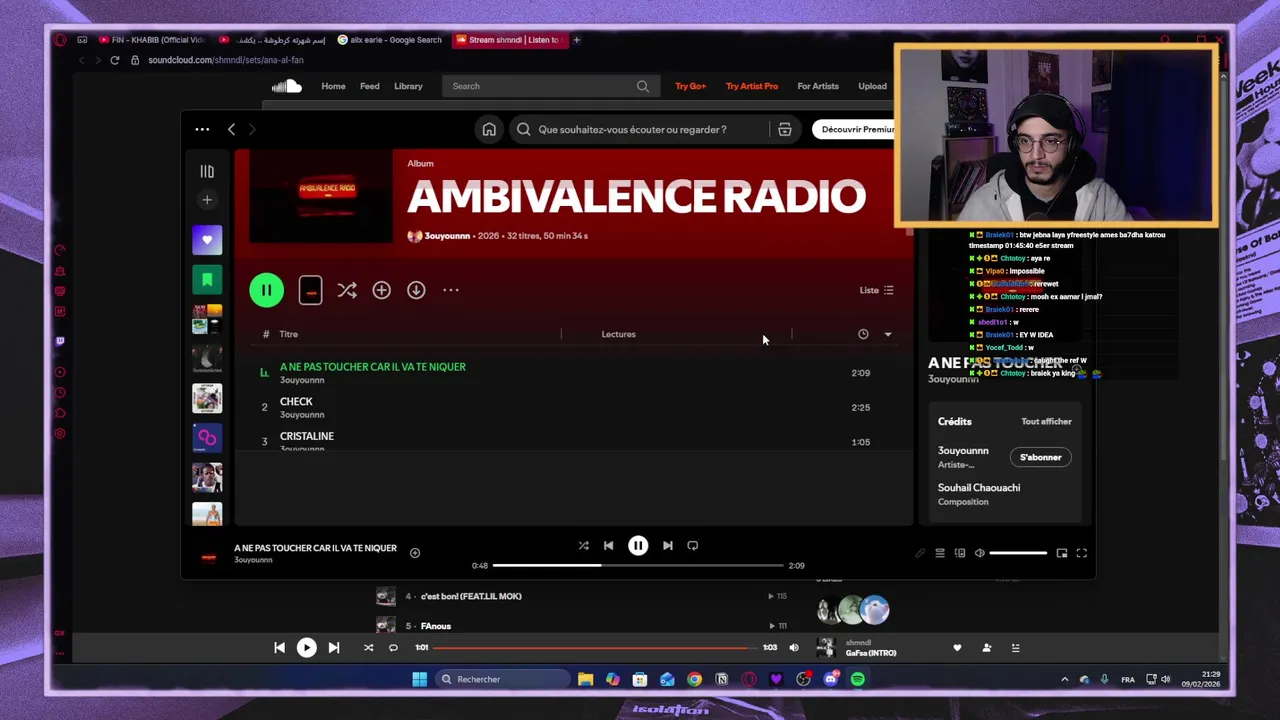
Task: Open SoundCloud Home tab
Action: [333, 86]
